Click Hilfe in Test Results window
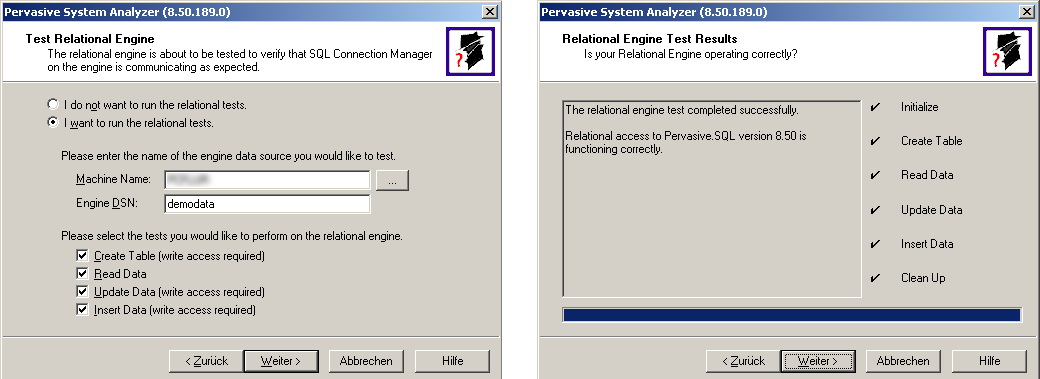Screen dimensions: 1040x379 point(989,361)
